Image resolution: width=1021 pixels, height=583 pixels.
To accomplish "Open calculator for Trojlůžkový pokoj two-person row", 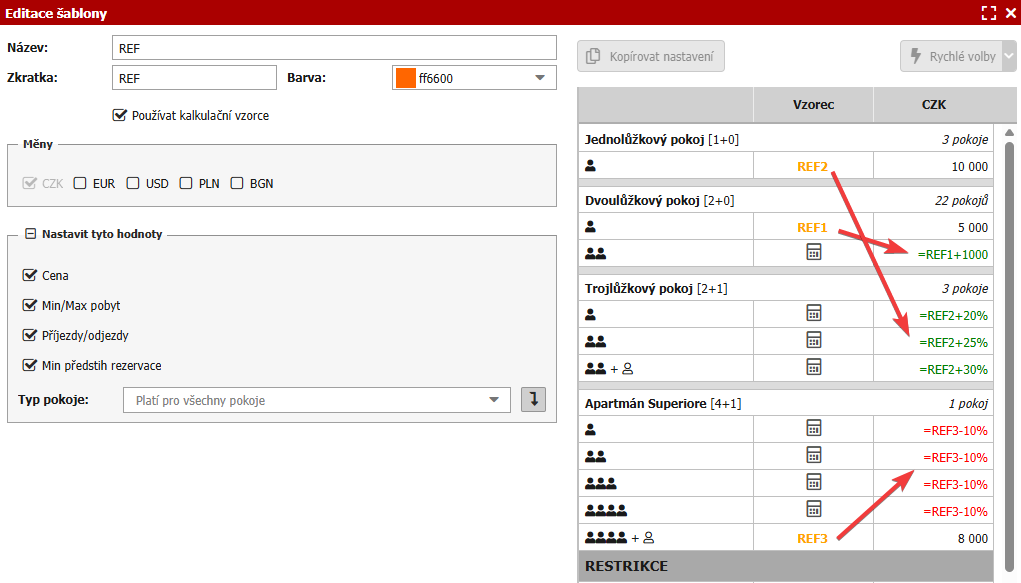I will [x=813, y=341].
